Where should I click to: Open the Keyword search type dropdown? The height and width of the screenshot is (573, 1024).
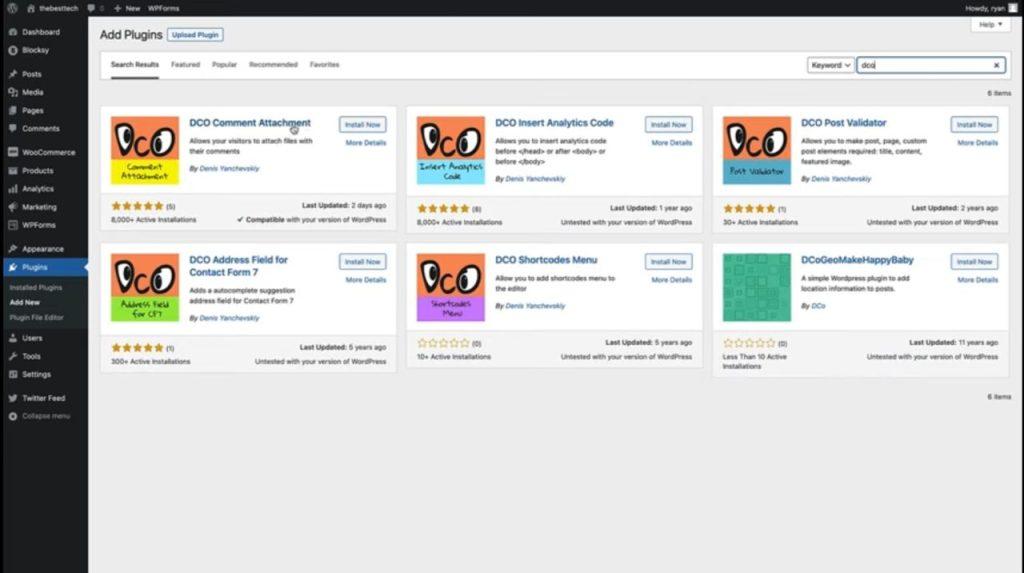coord(830,65)
